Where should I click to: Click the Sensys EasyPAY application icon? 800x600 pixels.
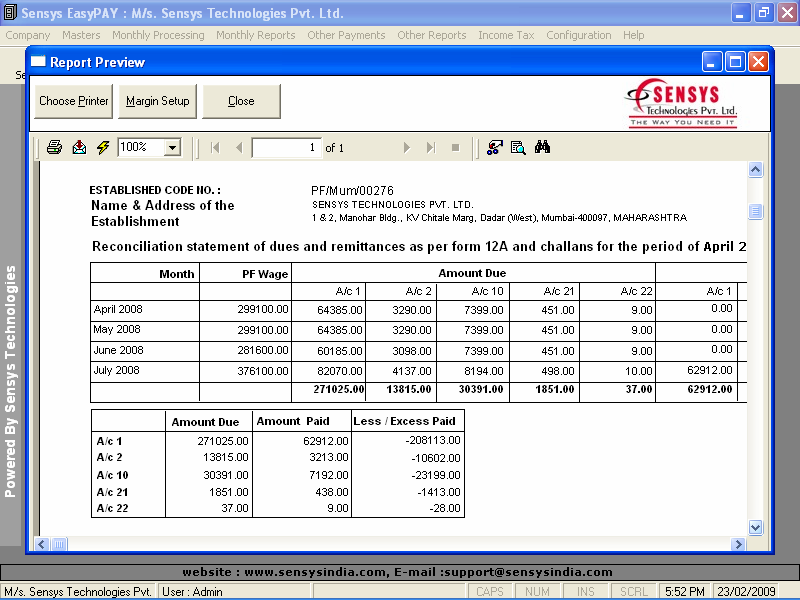10,13
